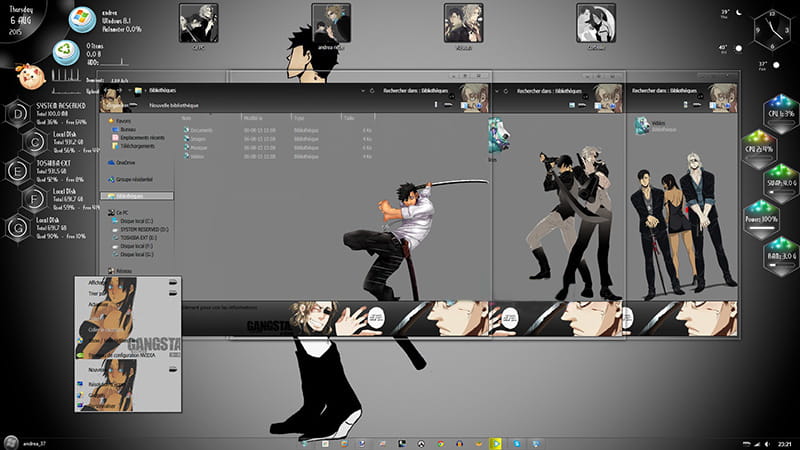Viewport: 800px width, 450px height.
Task: Open the C drive hexagon icon
Action: pyautogui.click(x=35, y=142)
